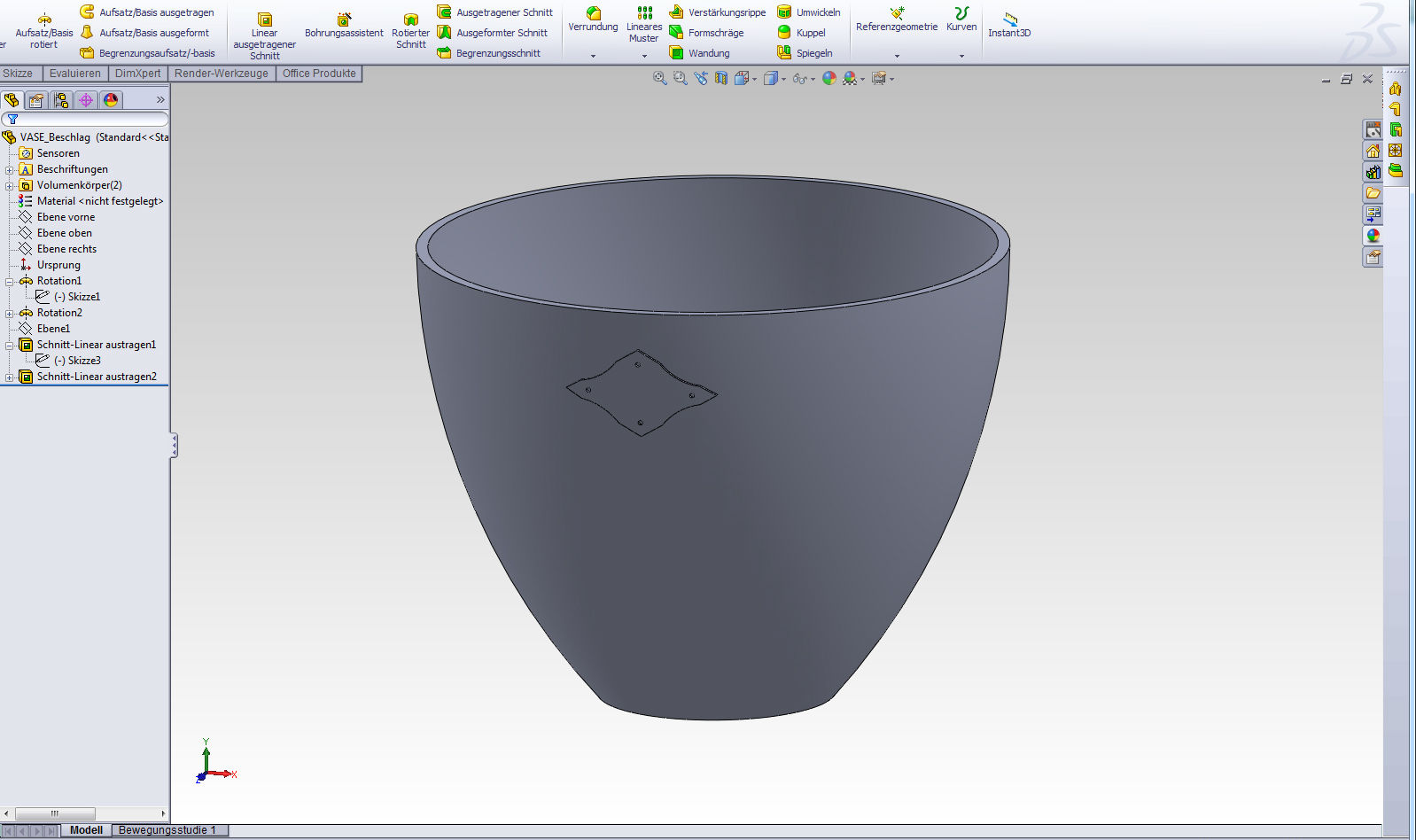Switch to the DimXpertManager crosshair tab
Image resolution: width=1416 pixels, height=840 pixels.
86,100
